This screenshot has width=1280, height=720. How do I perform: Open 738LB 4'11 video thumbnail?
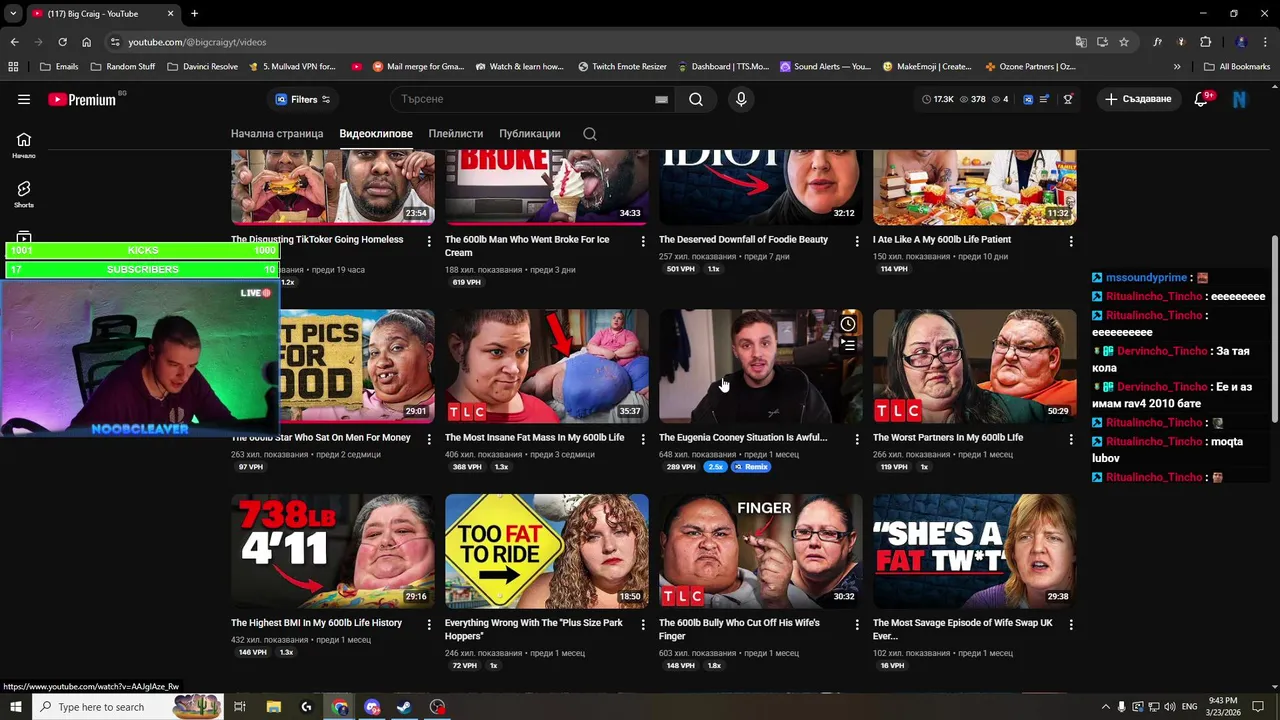(x=333, y=551)
